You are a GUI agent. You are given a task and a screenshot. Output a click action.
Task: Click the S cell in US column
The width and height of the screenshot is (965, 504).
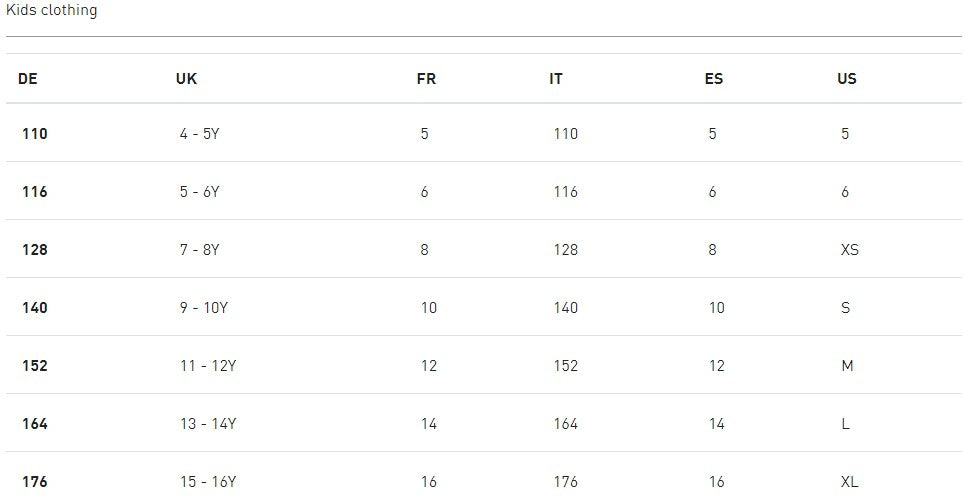click(x=846, y=308)
